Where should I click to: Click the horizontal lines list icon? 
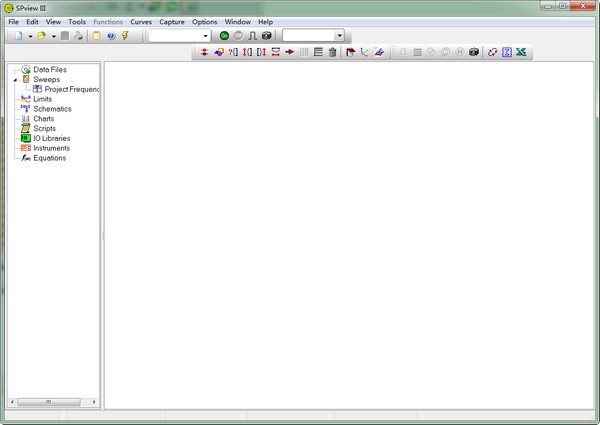click(x=318, y=52)
